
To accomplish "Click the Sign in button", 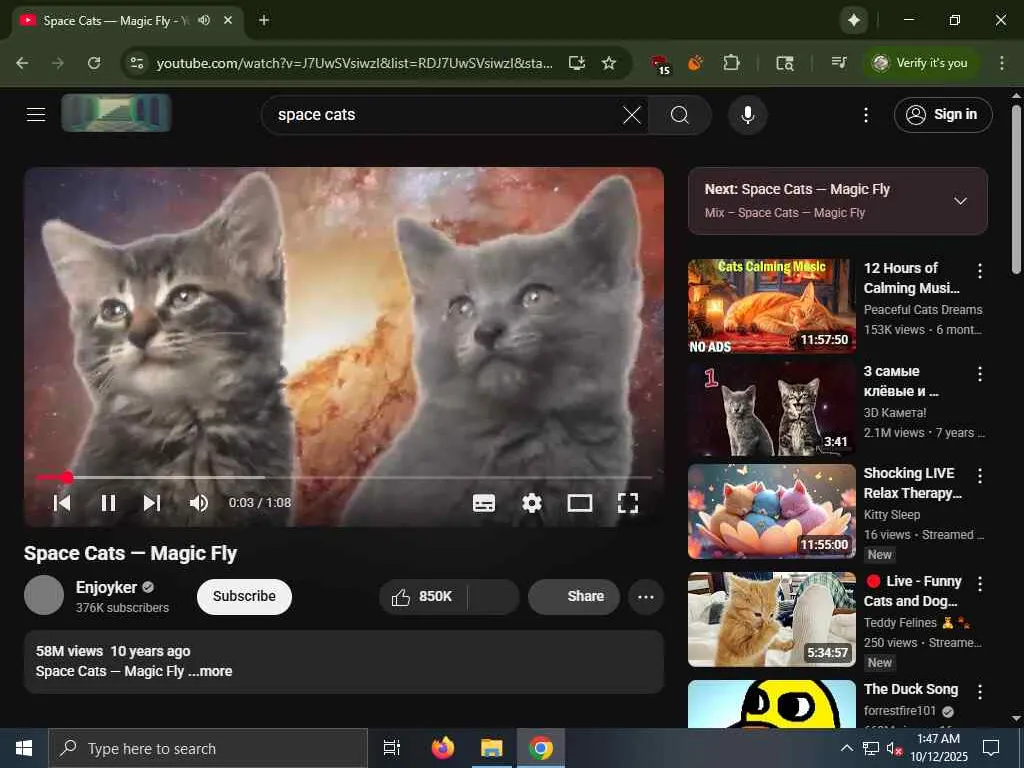I will (943, 115).
